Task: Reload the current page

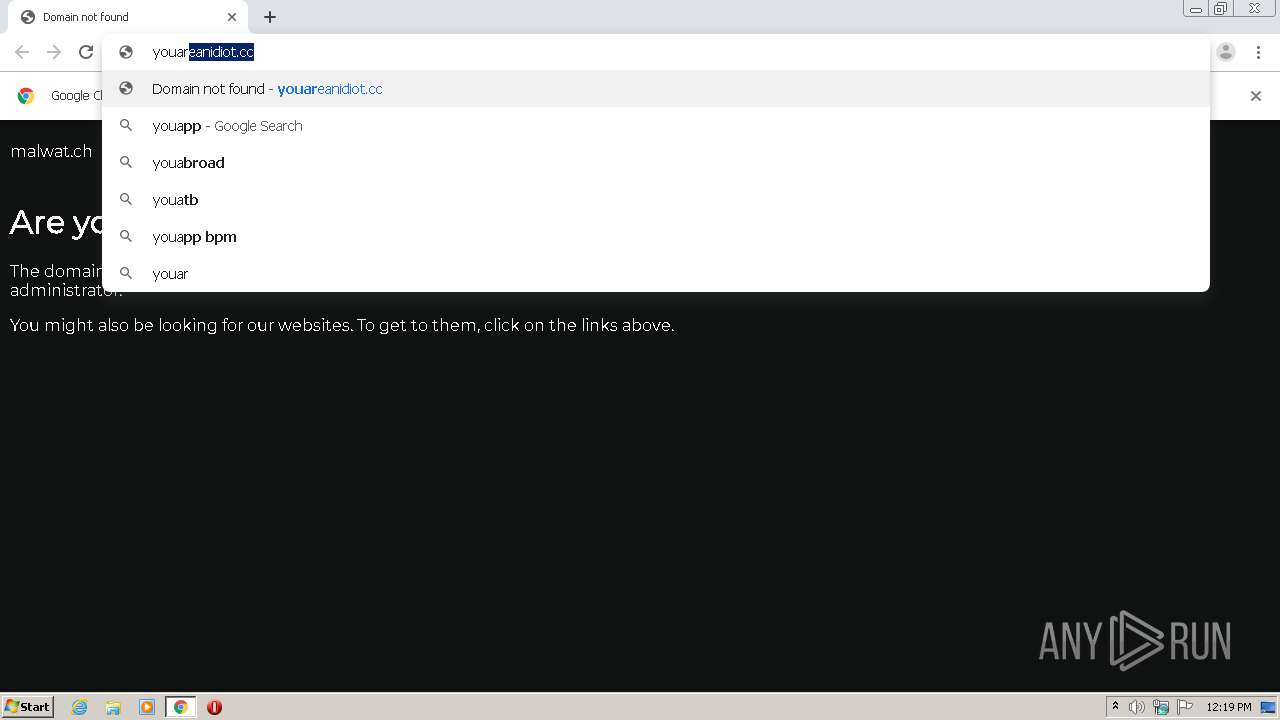Action: 86,52
